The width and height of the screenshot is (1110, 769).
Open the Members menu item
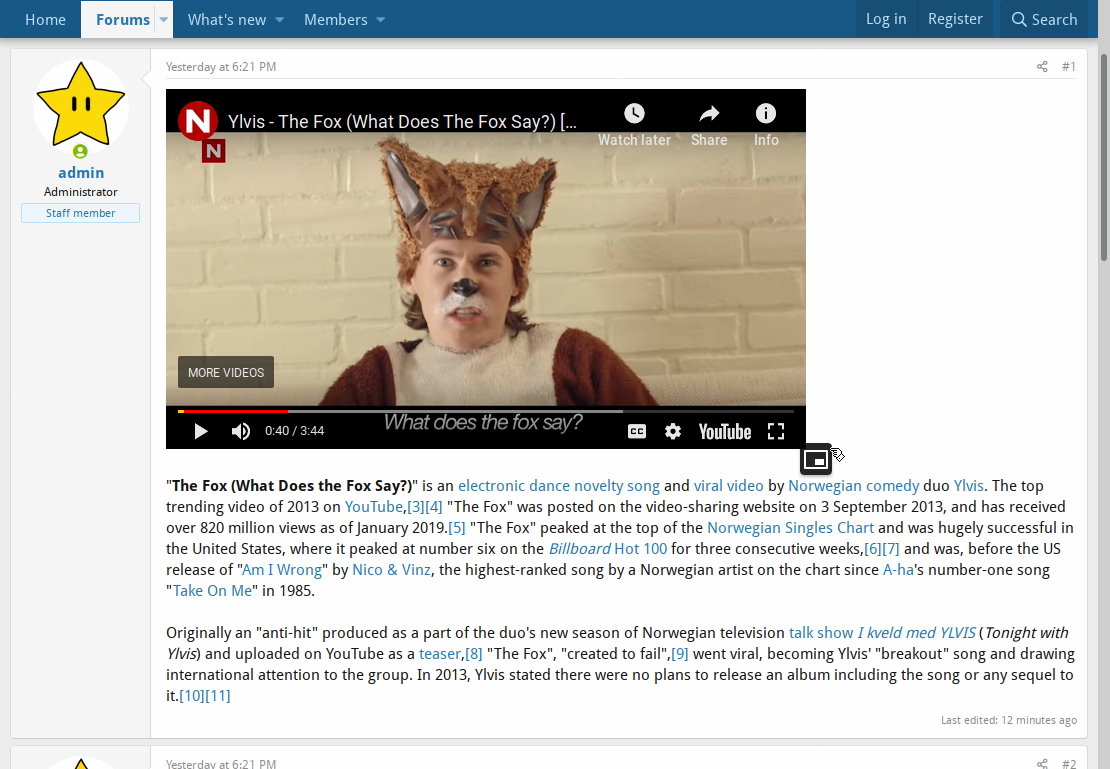[336, 19]
